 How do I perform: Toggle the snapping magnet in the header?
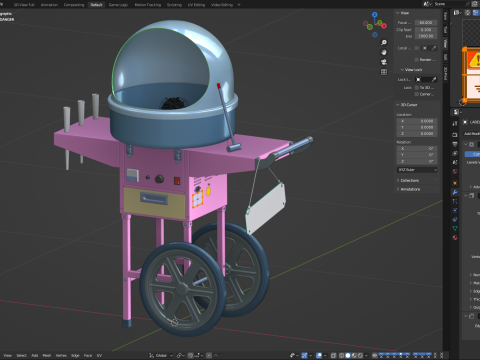(x=190, y=355)
